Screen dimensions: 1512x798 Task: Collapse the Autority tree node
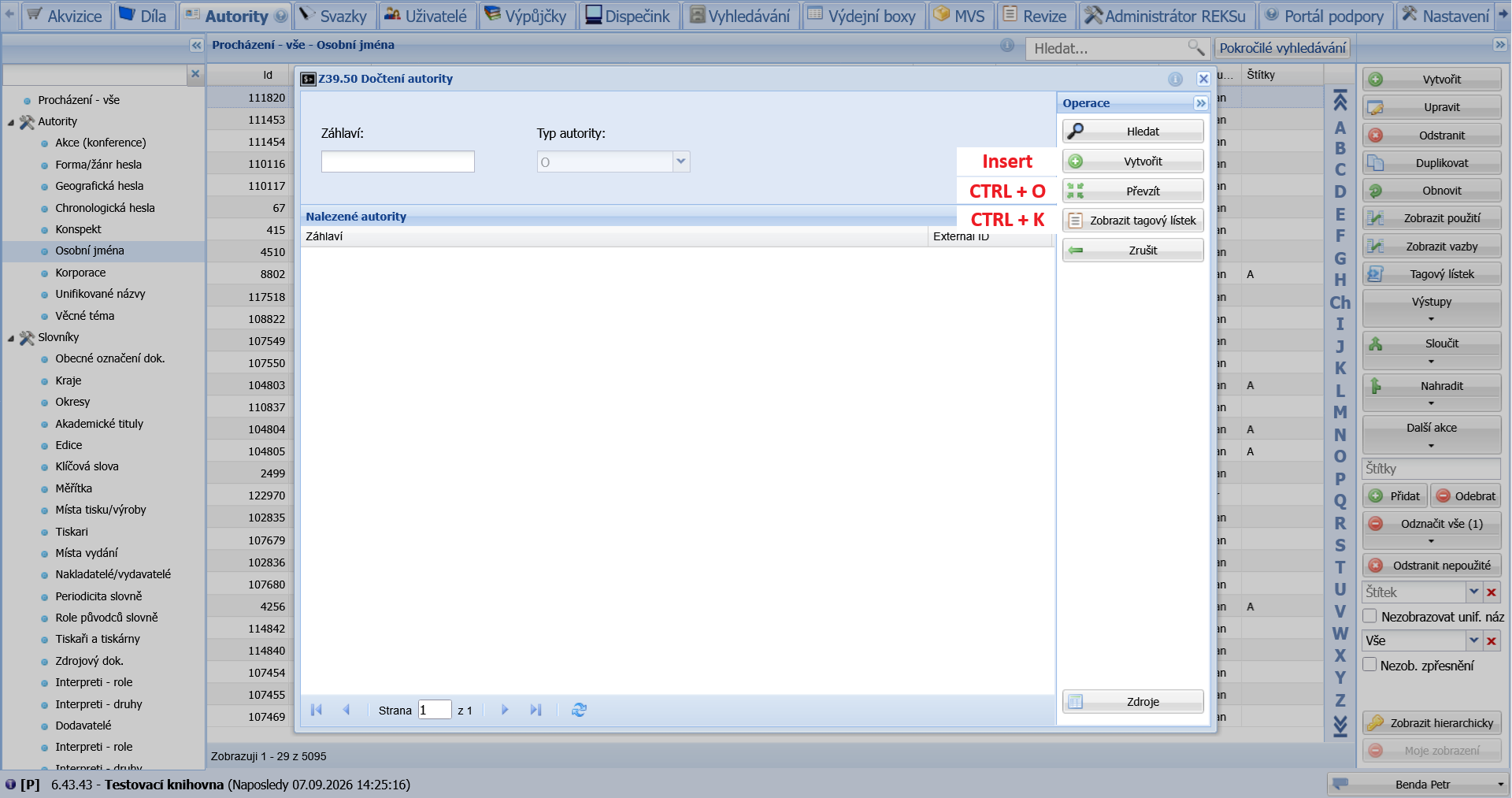click(x=11, y=122)
